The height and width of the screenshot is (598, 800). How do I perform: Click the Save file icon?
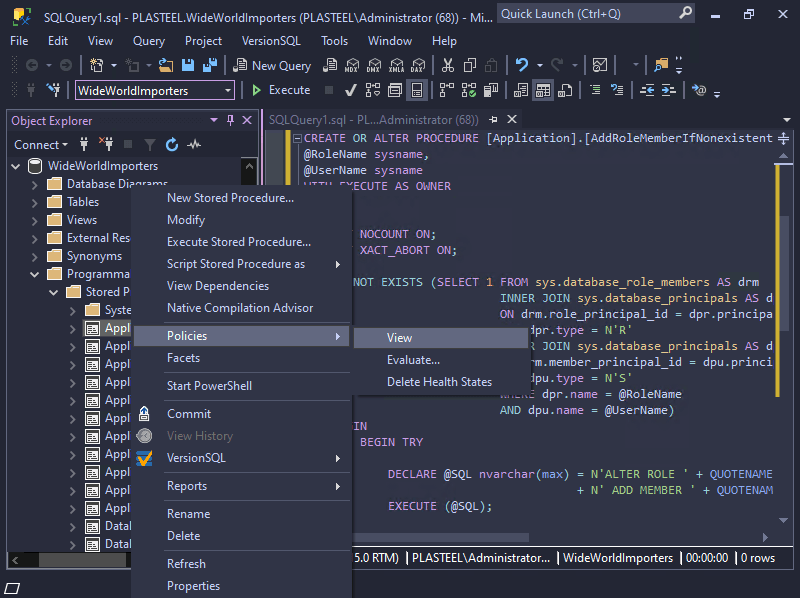click(188, 65)
